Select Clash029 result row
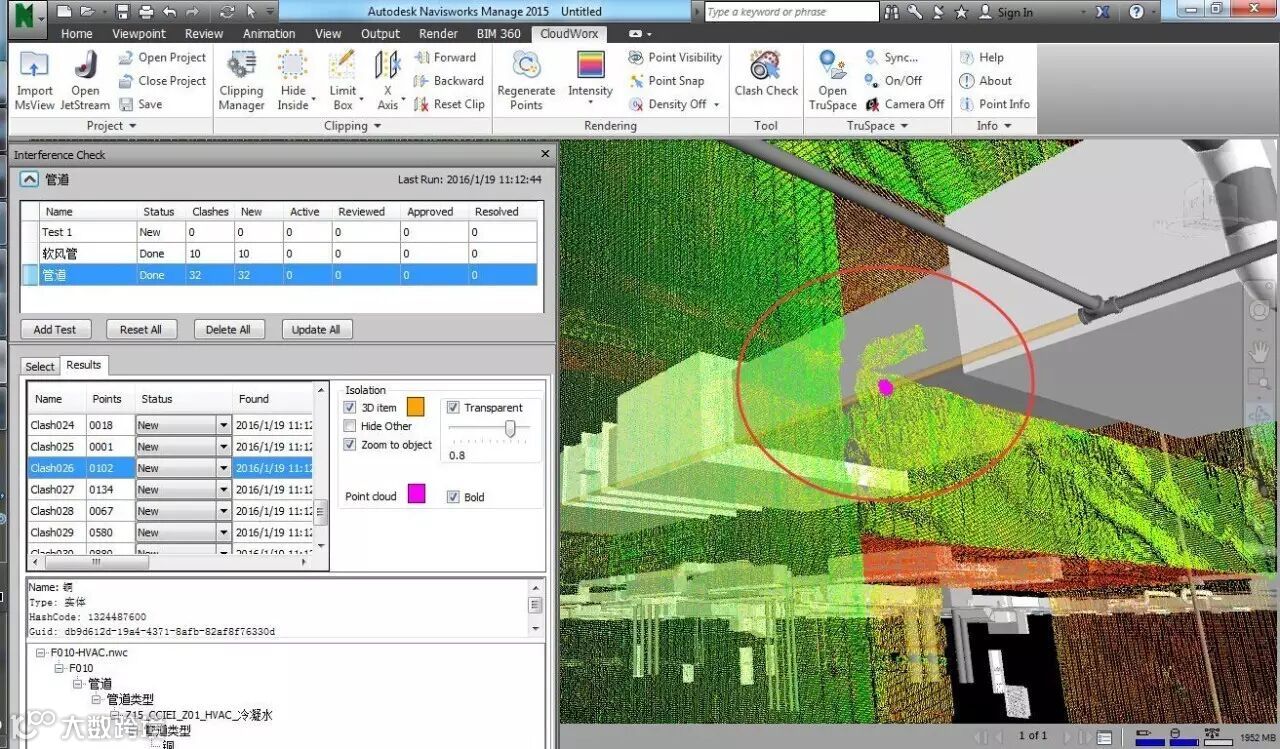 [170, 532]
